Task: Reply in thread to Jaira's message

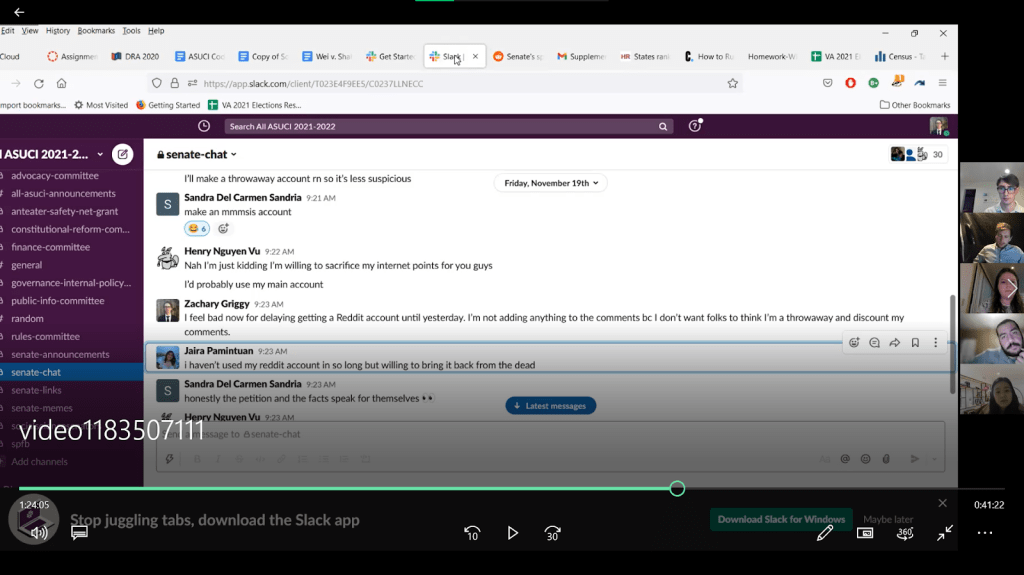Action: tap(874, 343)
